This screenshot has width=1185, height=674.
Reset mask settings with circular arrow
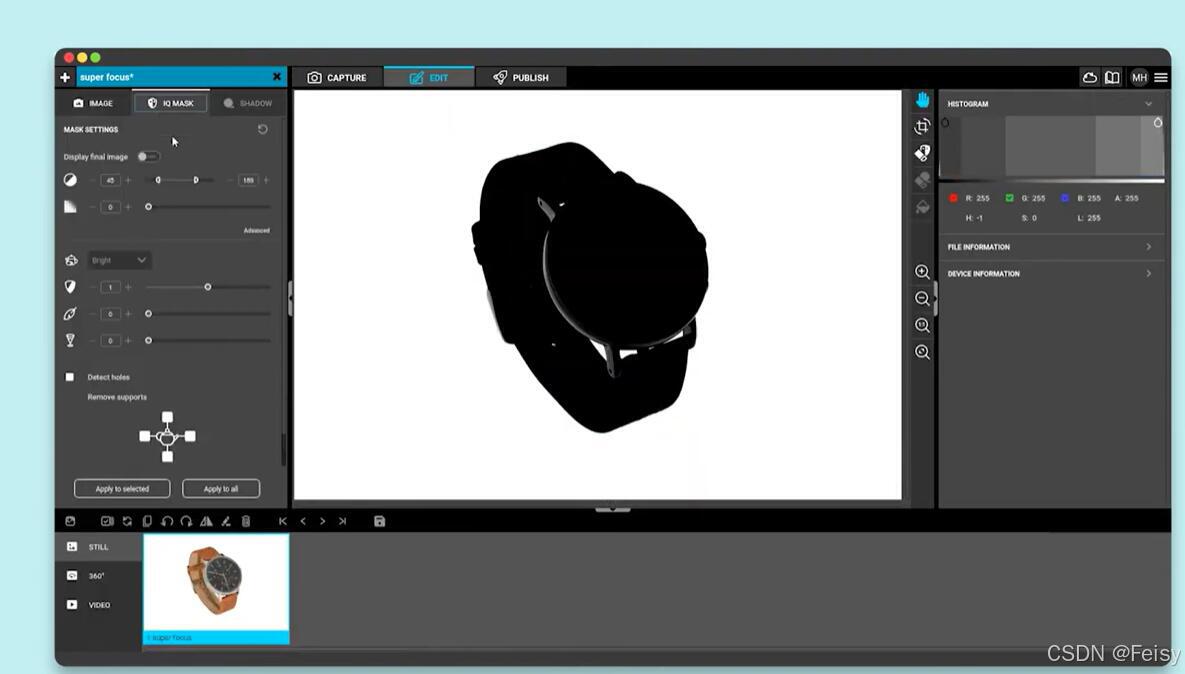(x=262, y=129)
